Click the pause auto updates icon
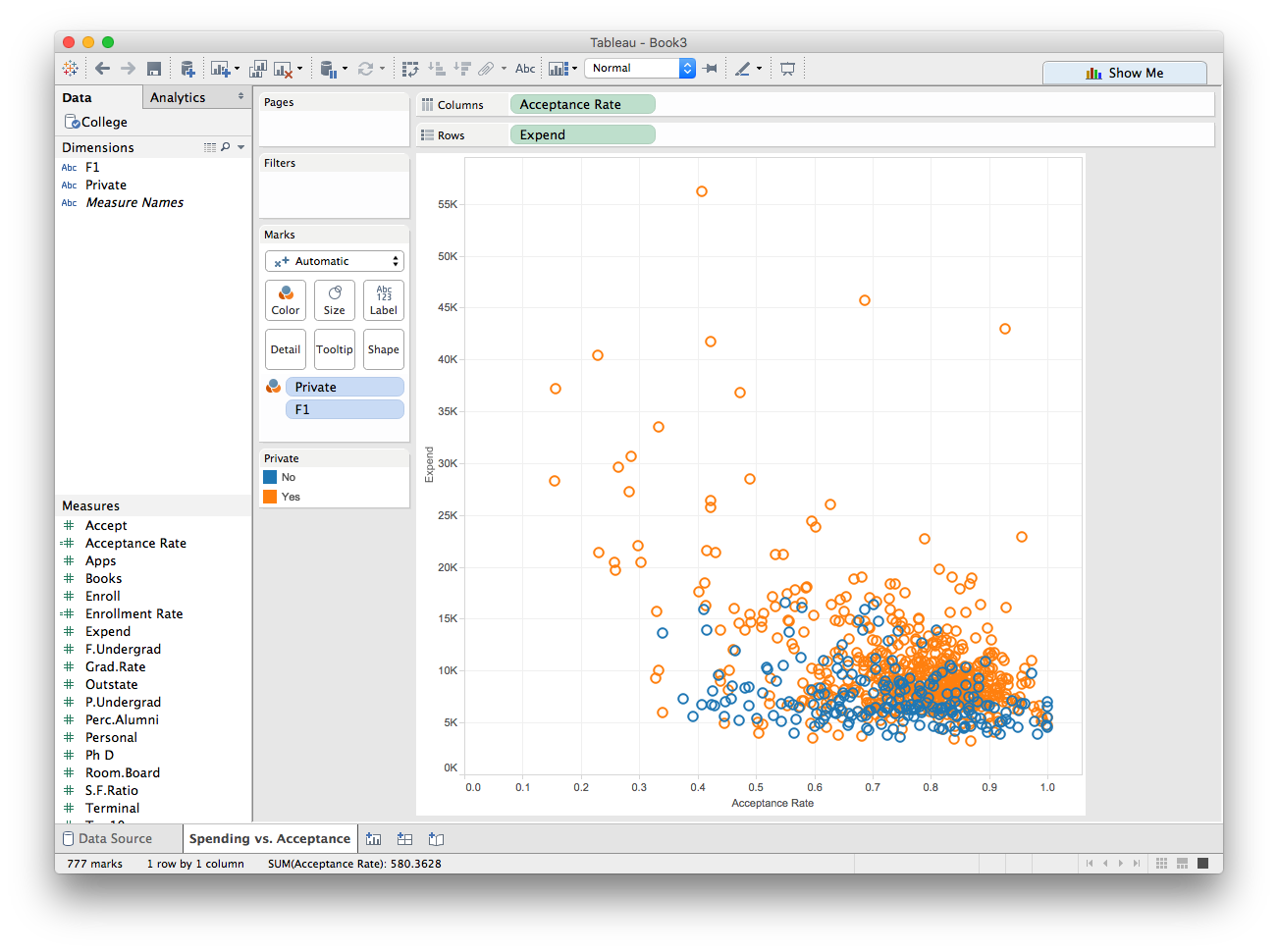1278x952 pixels. tap(329, 69)
